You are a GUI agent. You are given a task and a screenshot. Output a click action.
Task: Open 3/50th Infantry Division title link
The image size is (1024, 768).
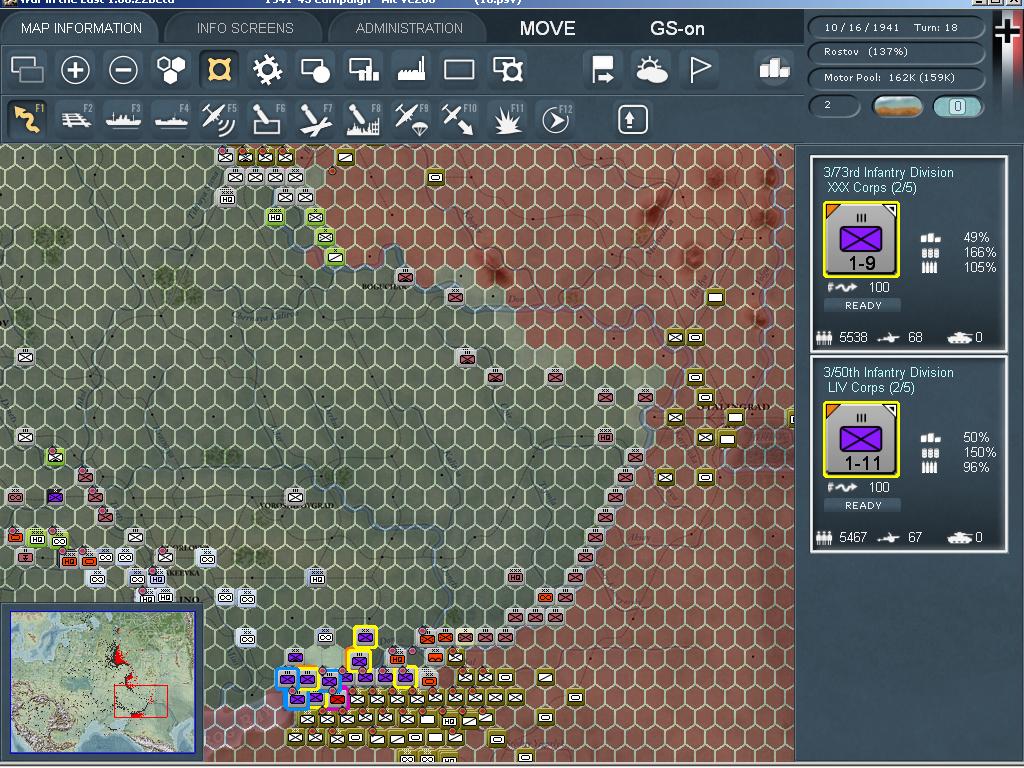click(x=888, y=372)
